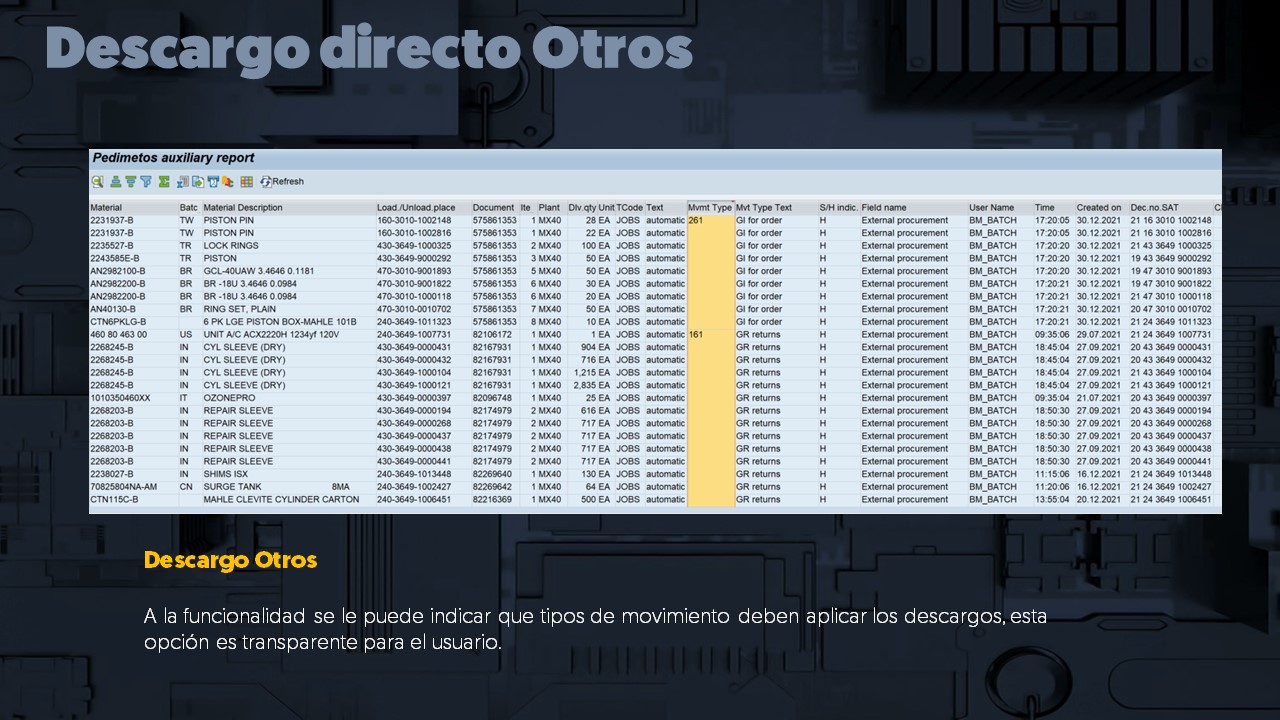Select the Material column header
Screen dimensions: 1280x720
106,208
